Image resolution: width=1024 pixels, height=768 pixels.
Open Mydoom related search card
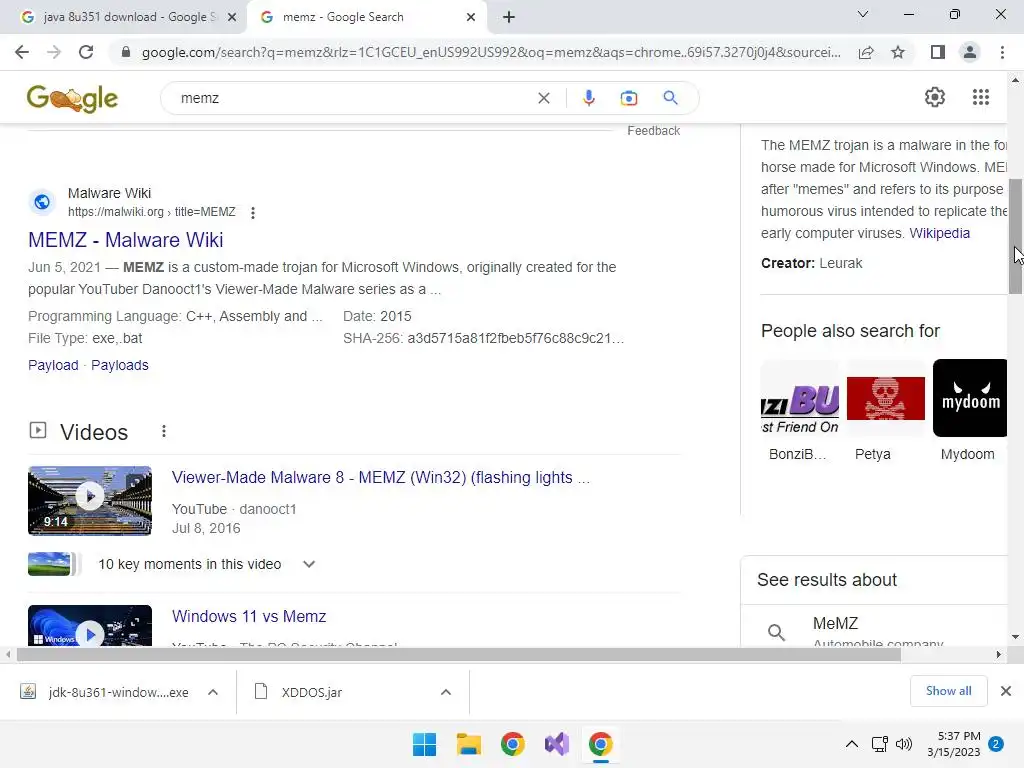click(x=970, y=410)
